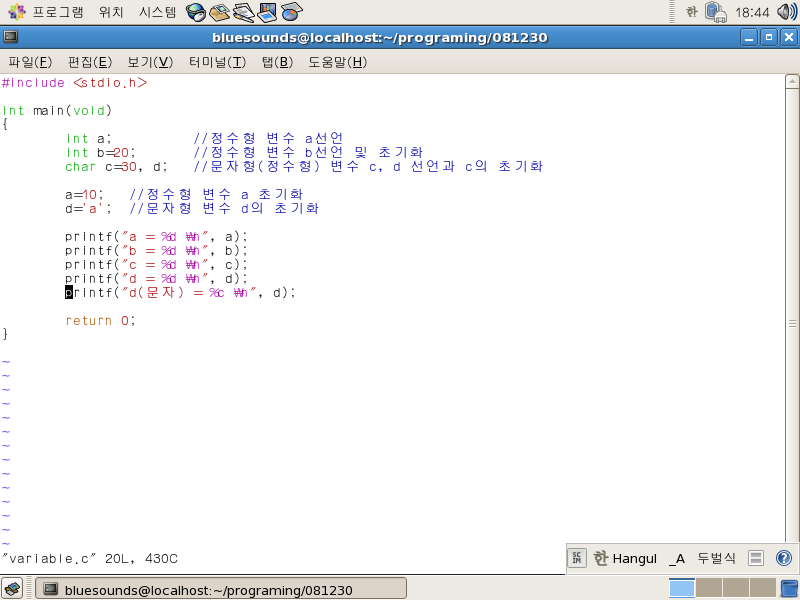
Task: Open the 탭(B) menu
Action: coord(278,62)
